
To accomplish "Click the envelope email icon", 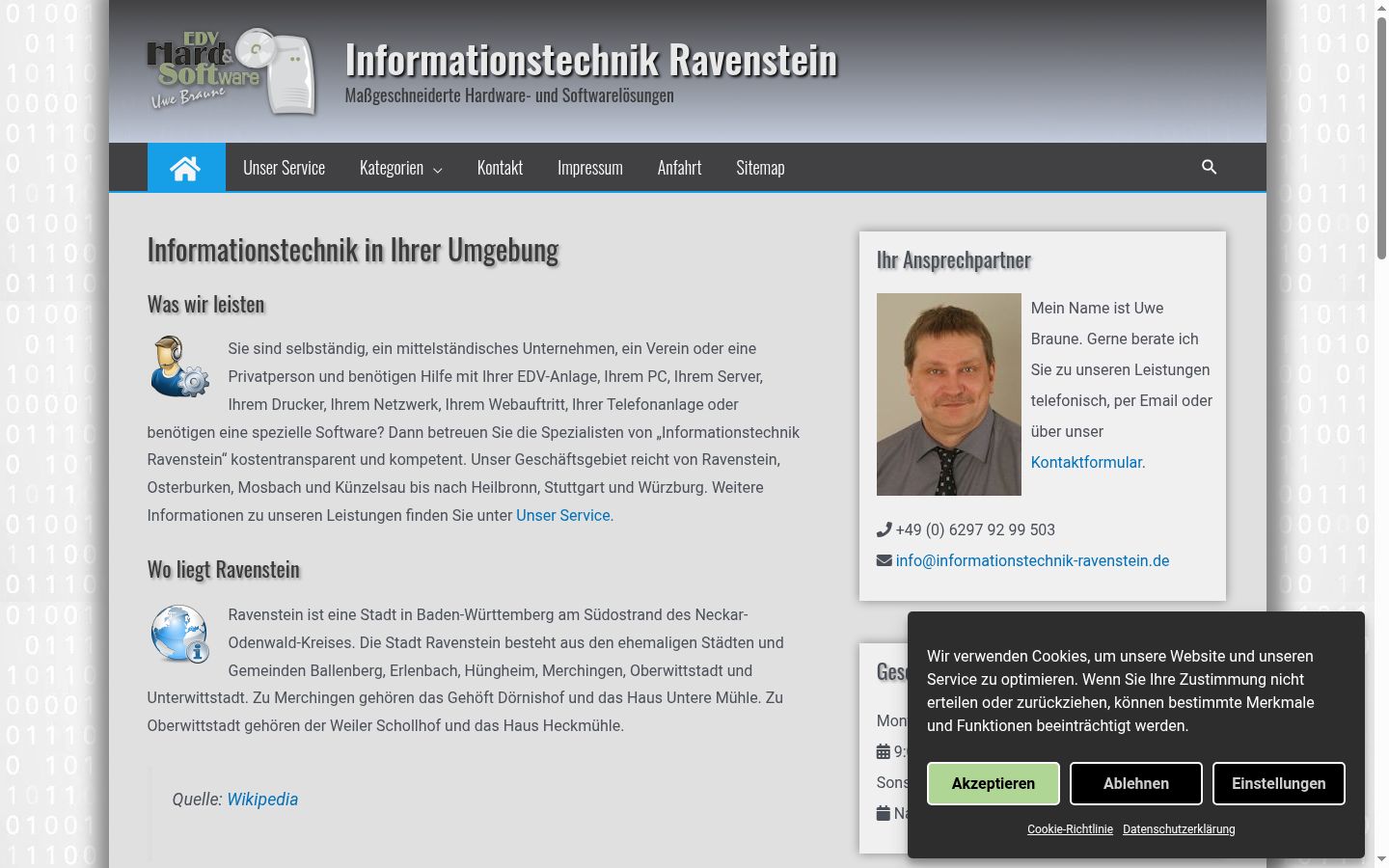I will [x=884, y=560].
